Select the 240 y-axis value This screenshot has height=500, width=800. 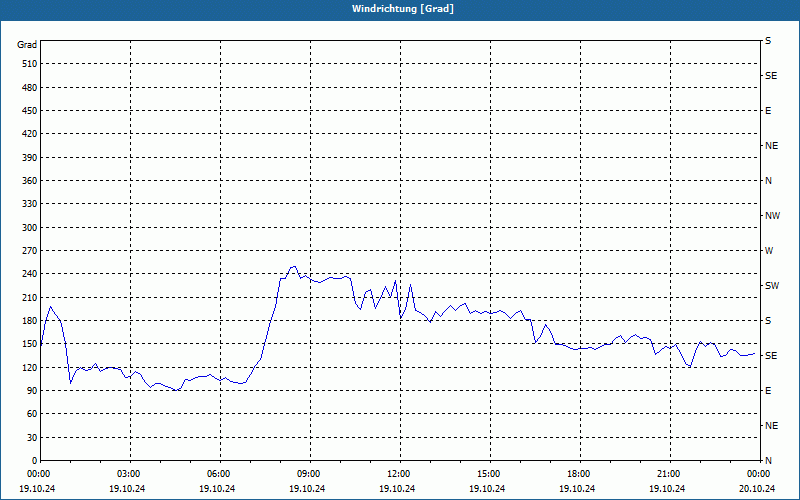(30, 274)
